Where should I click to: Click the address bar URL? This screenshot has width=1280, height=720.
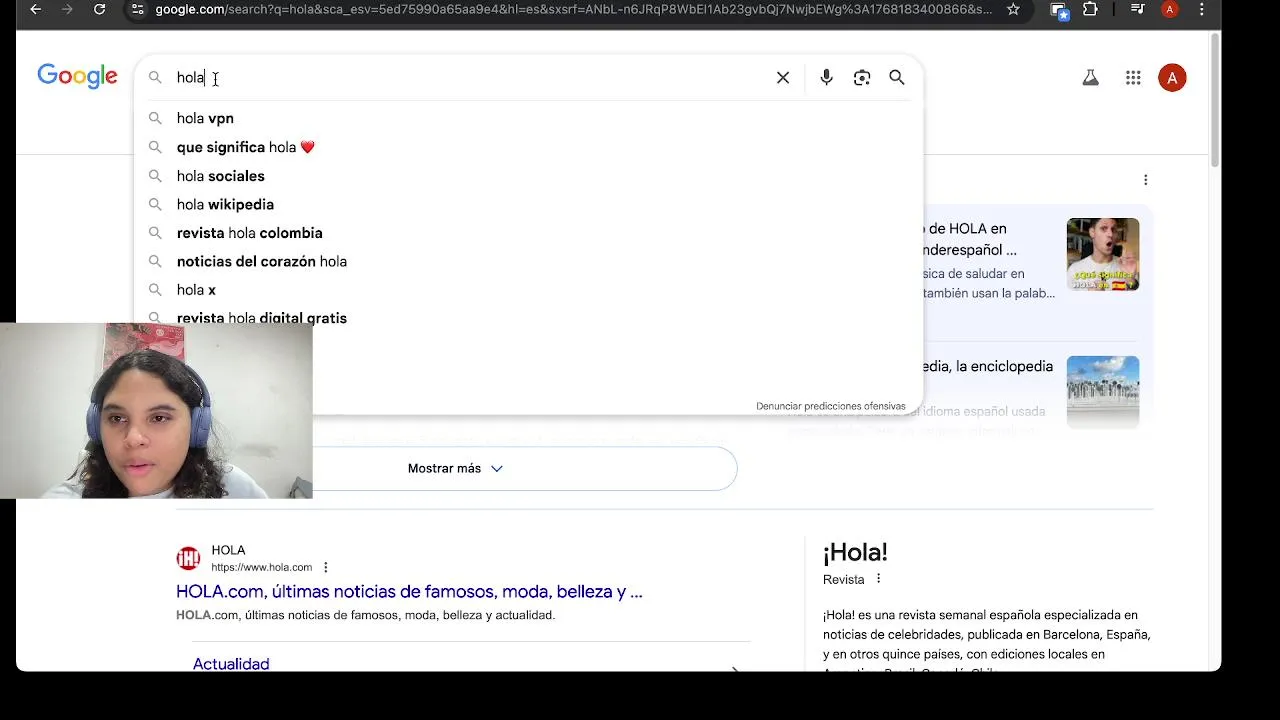(x=573, y=9)
